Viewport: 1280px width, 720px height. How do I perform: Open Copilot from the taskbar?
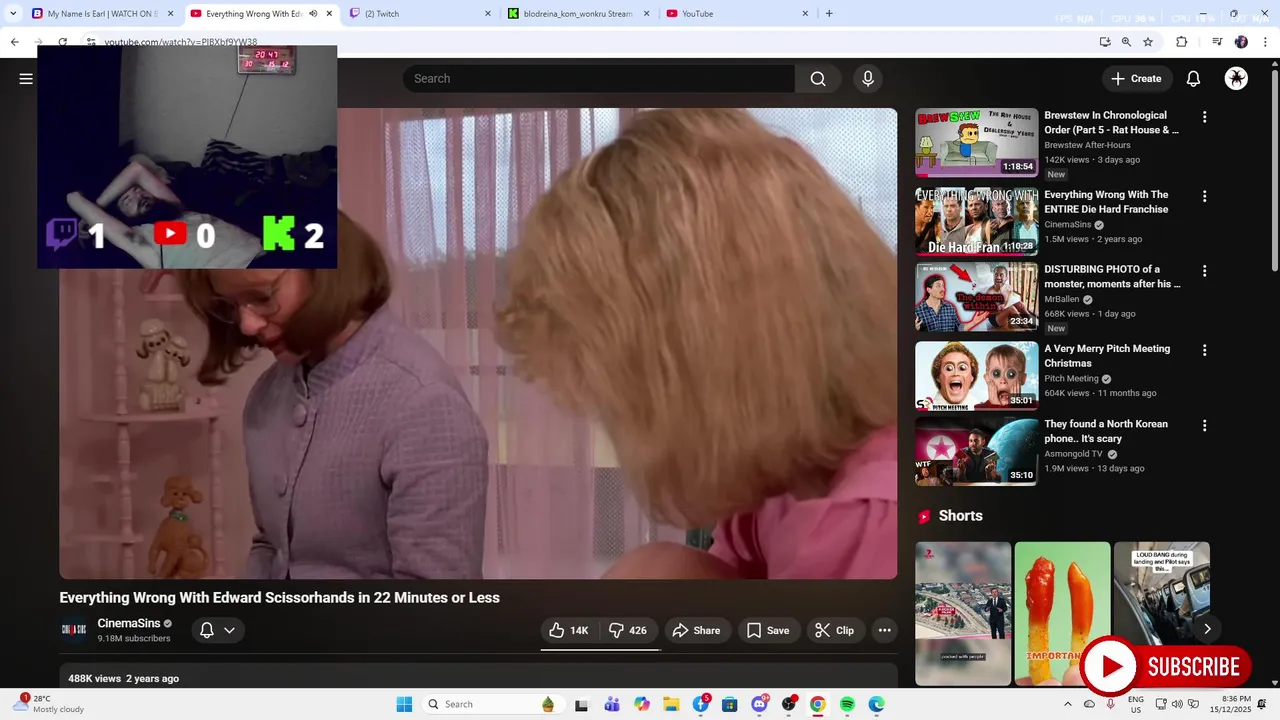click(x=642, y=704)
